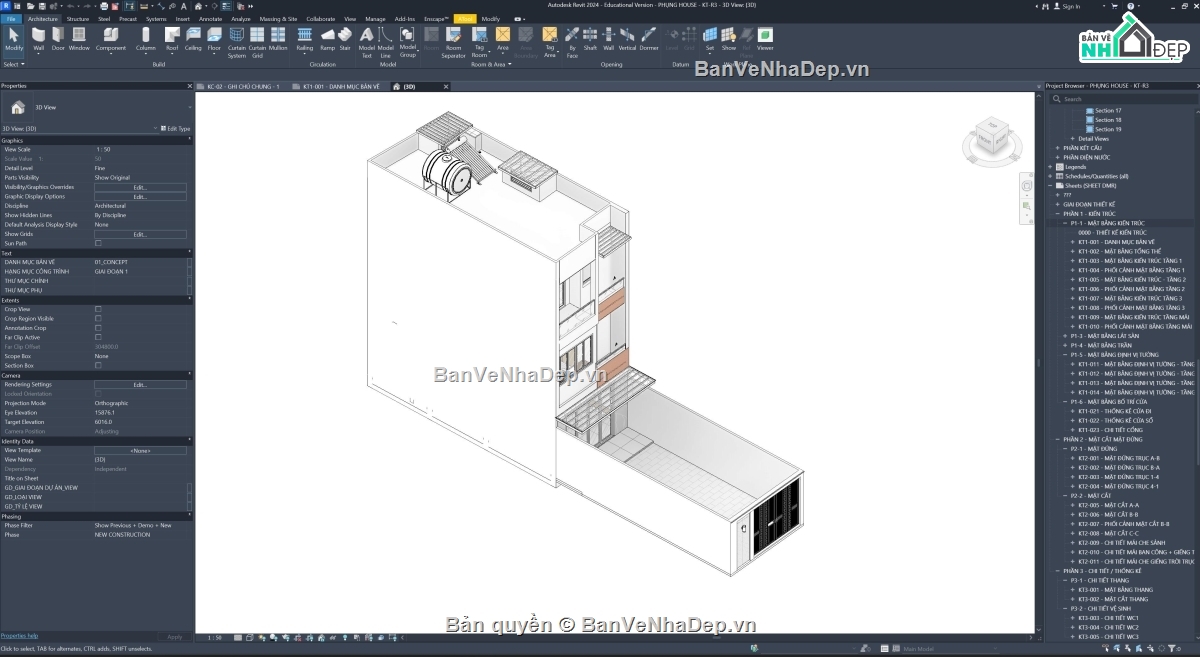
Task: Click the Project Browser search field
Action: pos(1125,99)
